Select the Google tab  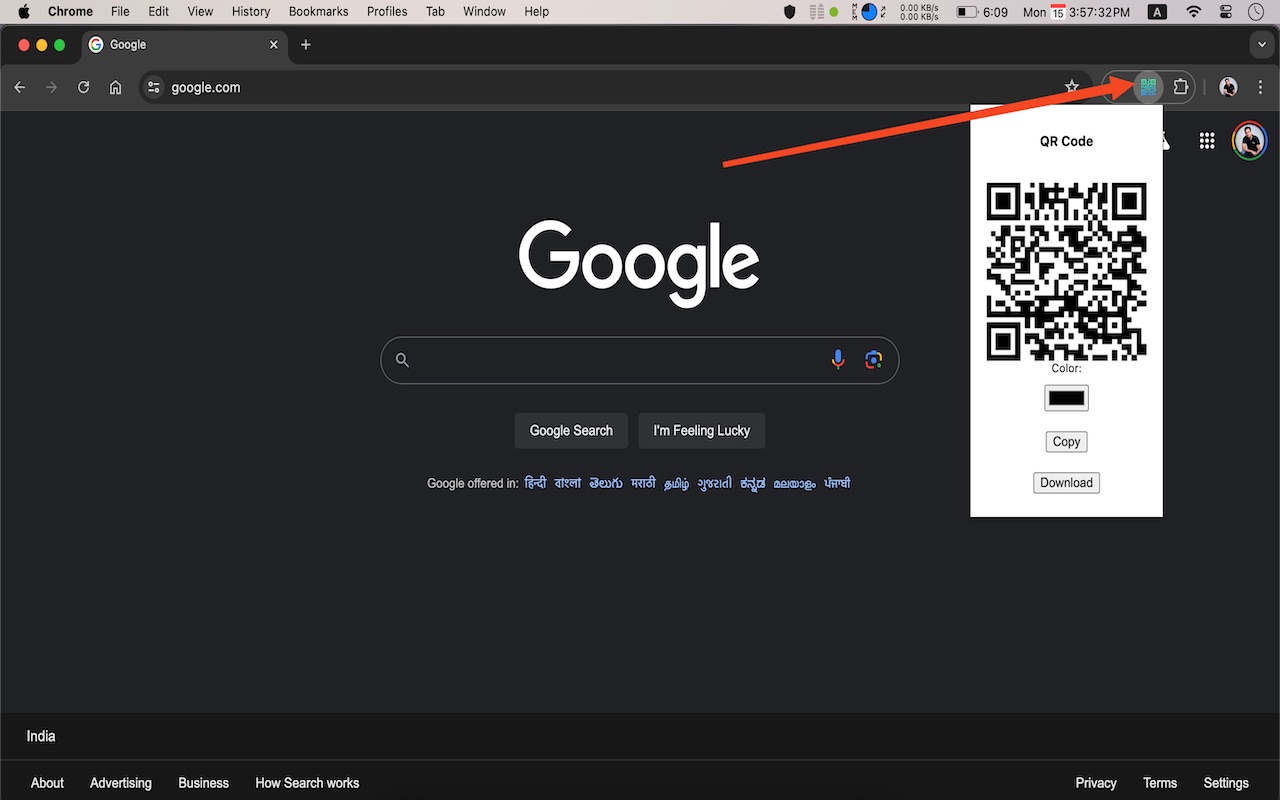click(x=185, y=45)
